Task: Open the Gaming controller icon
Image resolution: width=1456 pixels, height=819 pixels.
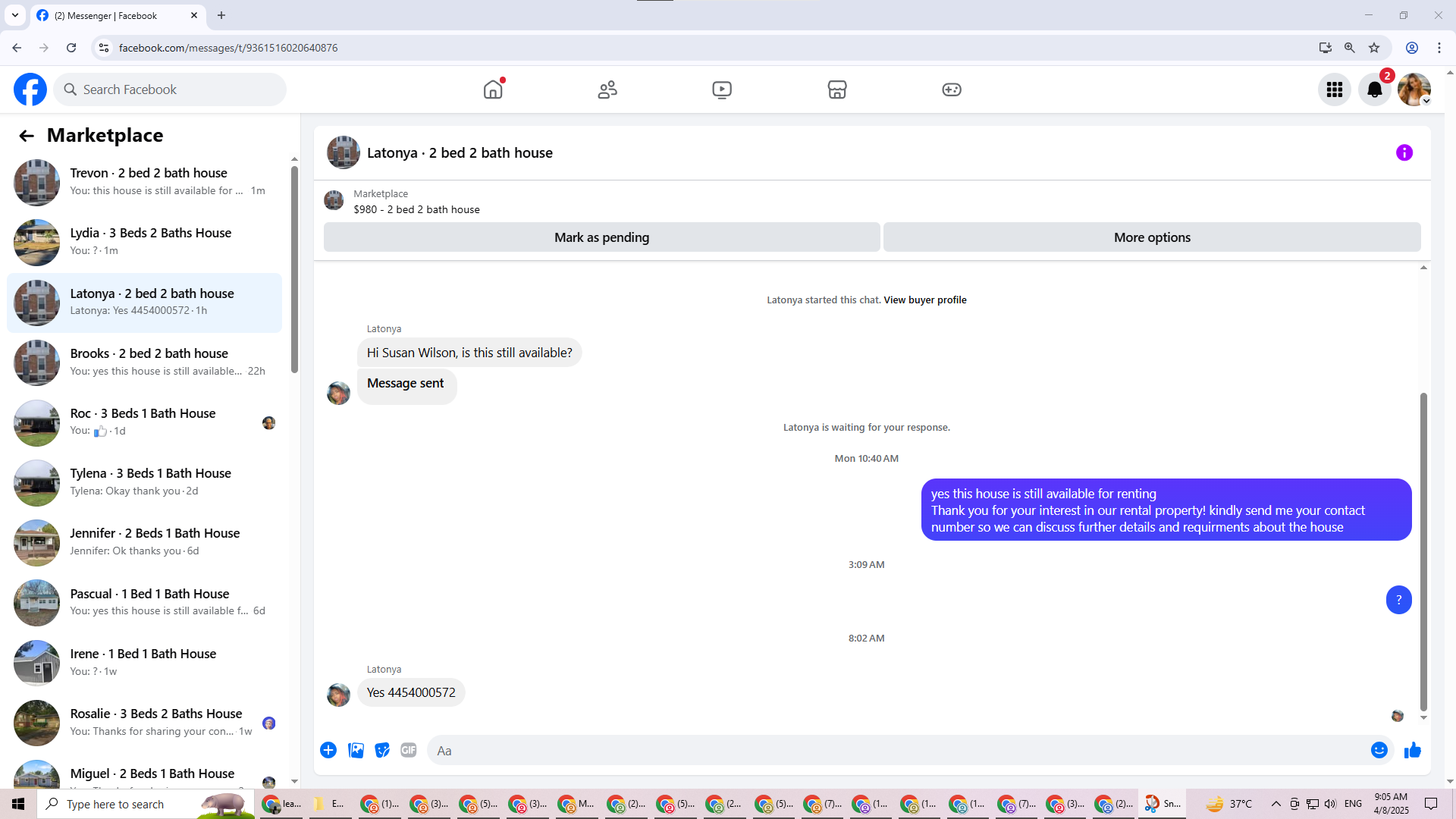Action: [951, 89]
